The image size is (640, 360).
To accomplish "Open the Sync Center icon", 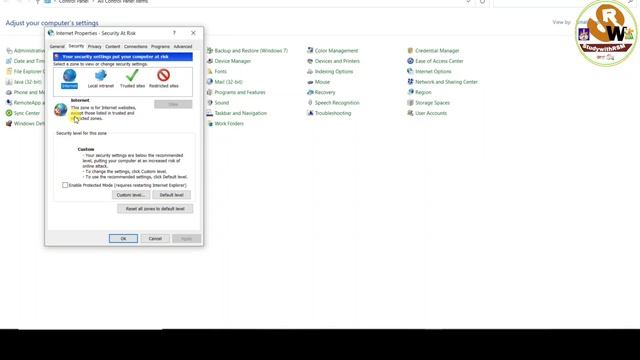I will 9,113.
